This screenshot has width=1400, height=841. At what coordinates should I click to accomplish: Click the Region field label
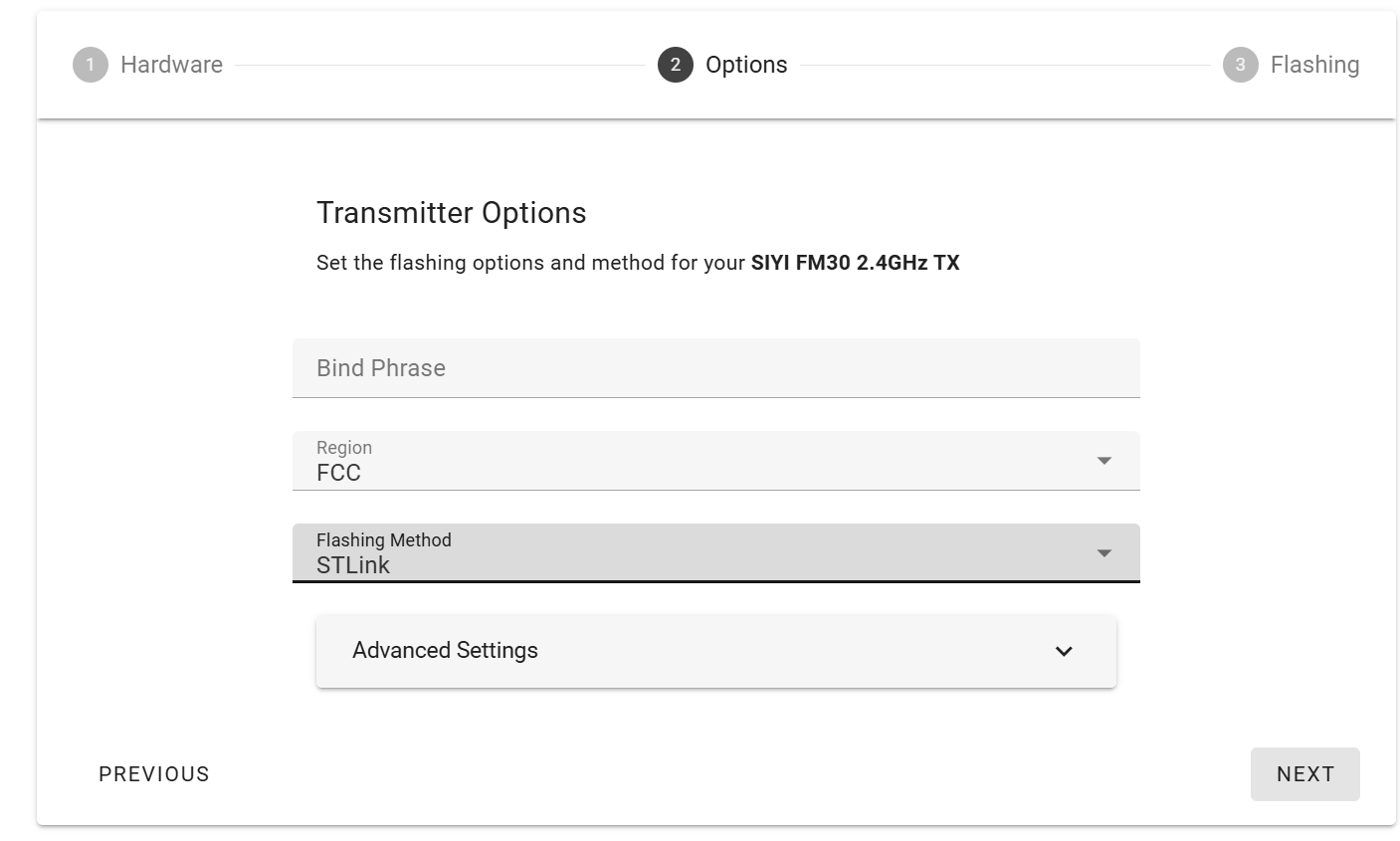click(344, 448)
